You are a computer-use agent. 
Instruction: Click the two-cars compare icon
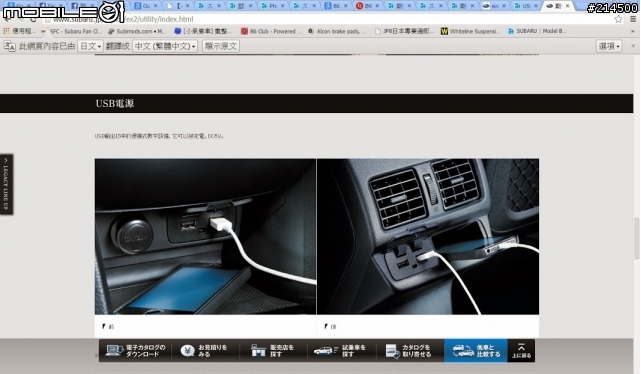tap(463, 350)
